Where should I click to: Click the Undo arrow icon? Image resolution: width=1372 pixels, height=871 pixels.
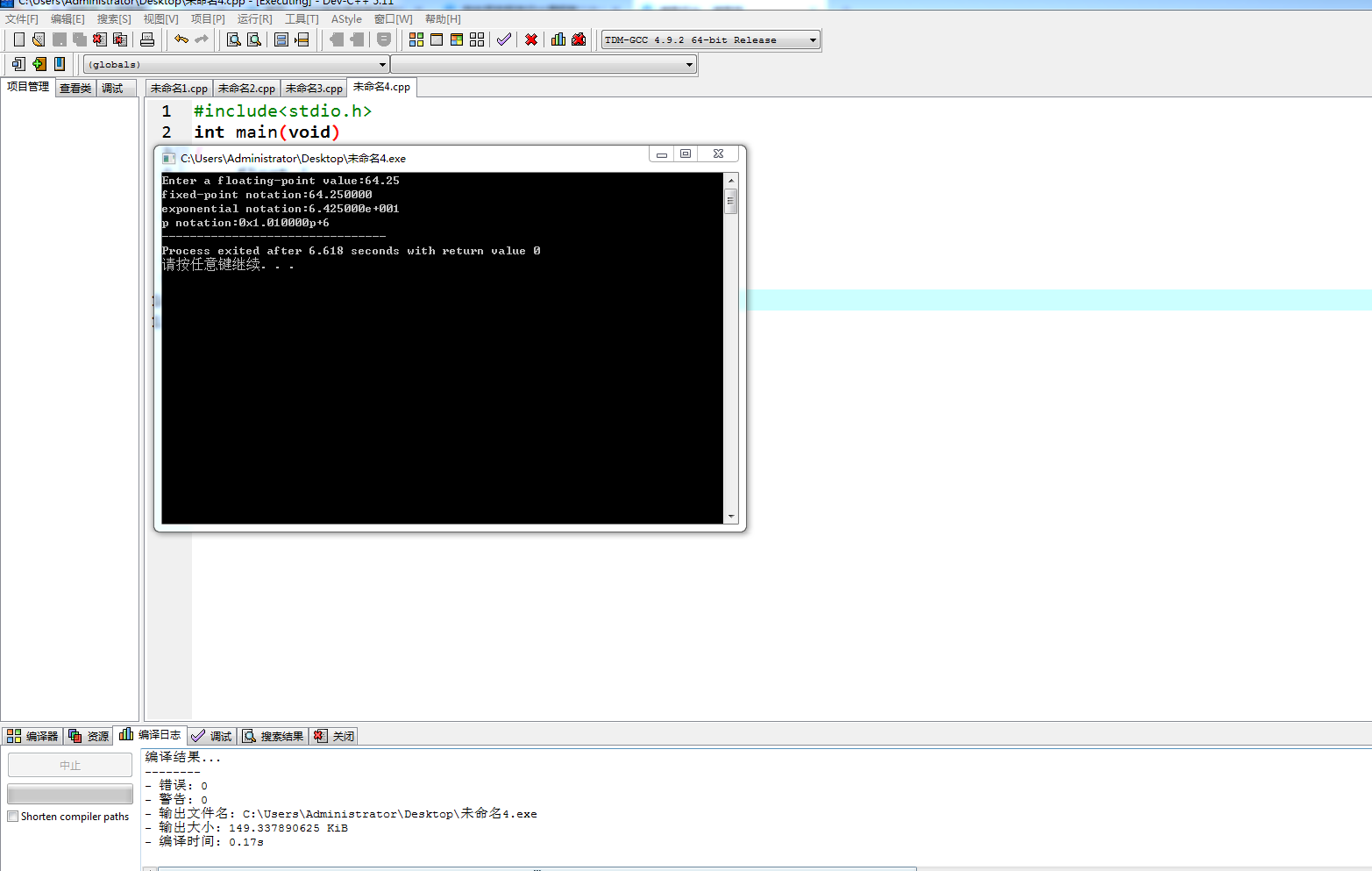tap(181, 39)
